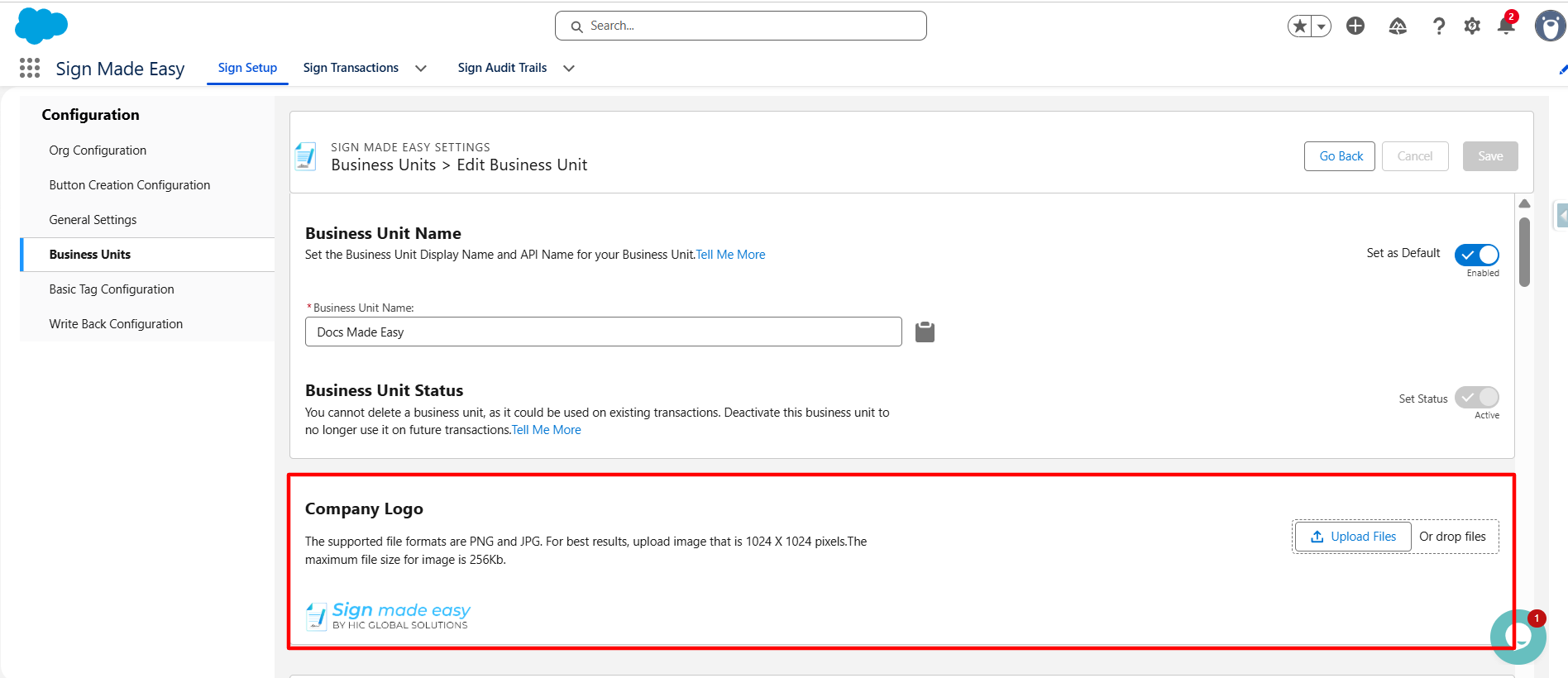
Task: Click the clipboard icon beside Business Unit Name
Action: pos(925,332)
